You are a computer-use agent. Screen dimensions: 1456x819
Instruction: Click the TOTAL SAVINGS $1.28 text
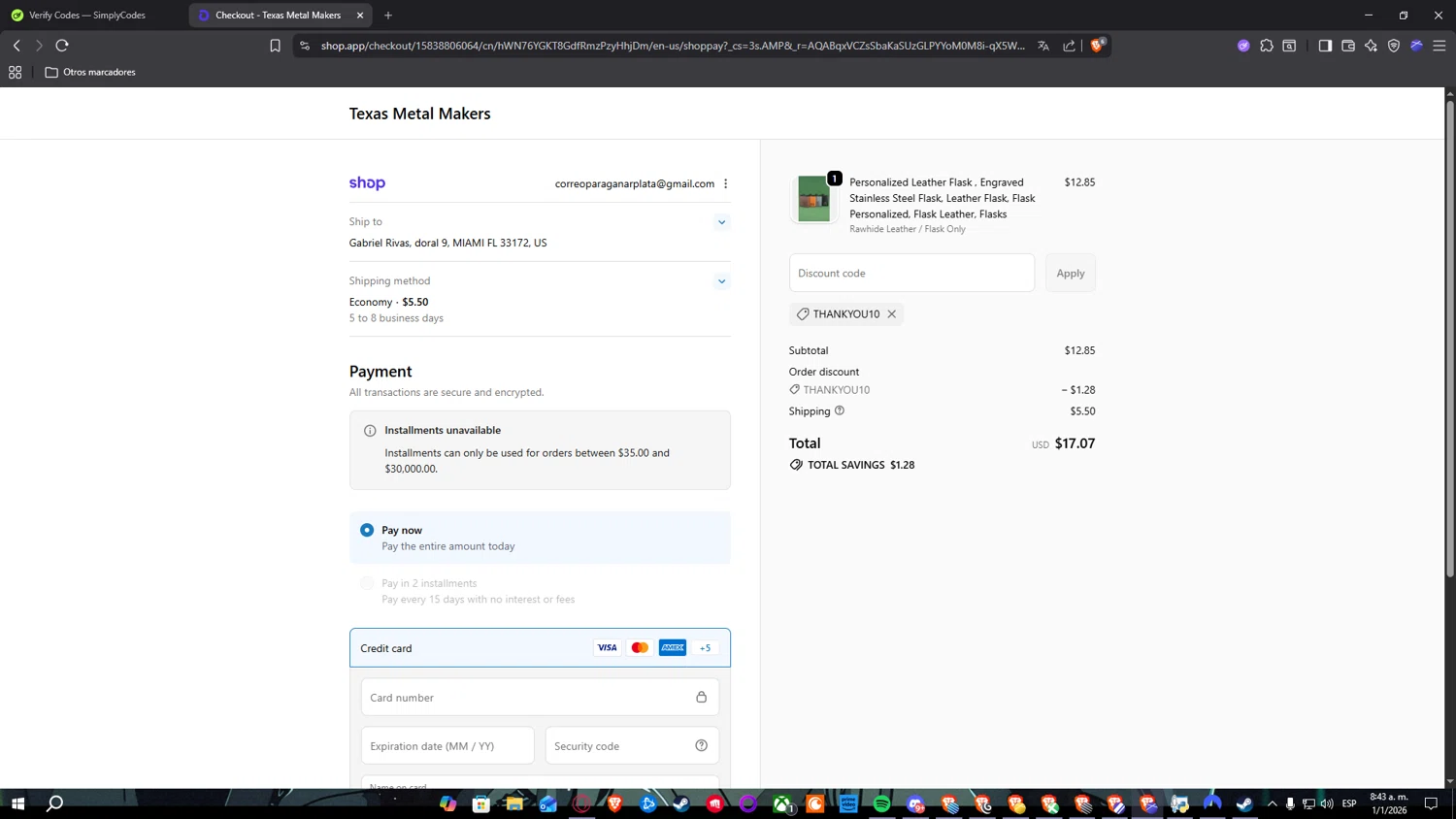pyautogui.click(x=861, y=465)
